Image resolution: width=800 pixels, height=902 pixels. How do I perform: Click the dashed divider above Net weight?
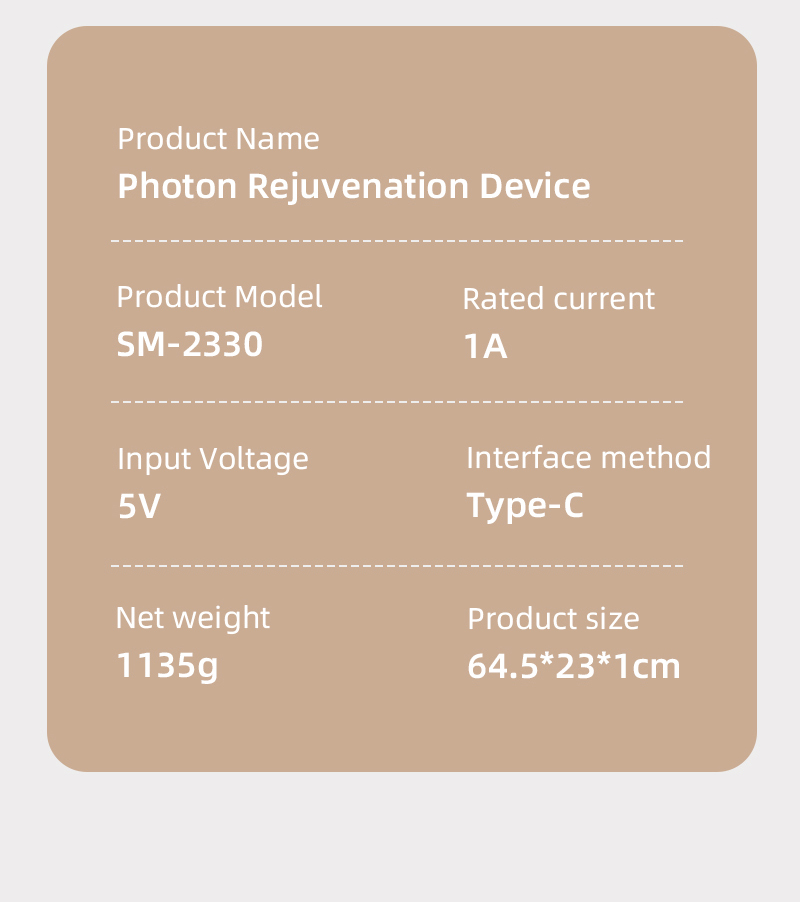click(397, 565)
